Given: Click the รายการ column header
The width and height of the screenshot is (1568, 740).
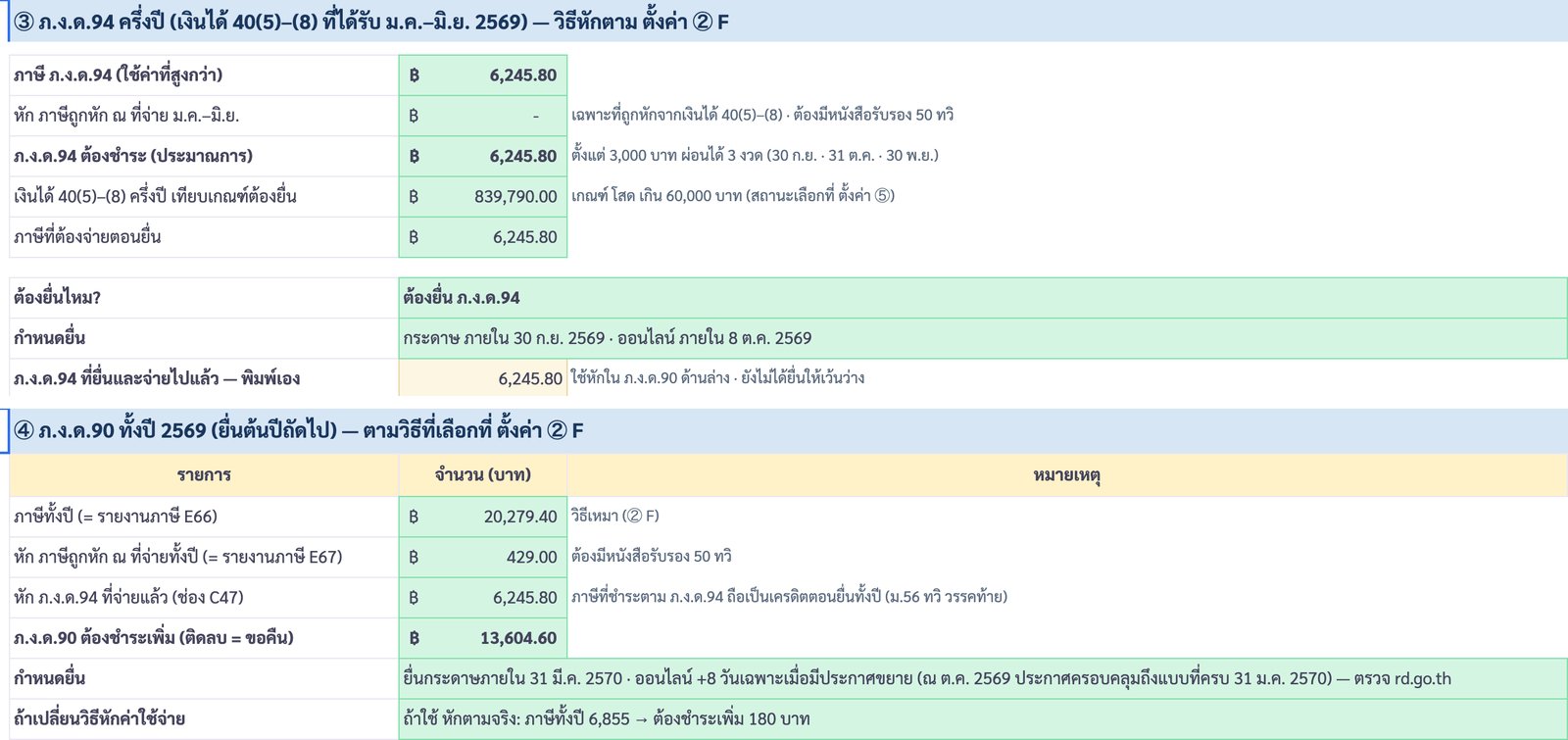Looking at the screenshot, I should click(204, 475).
